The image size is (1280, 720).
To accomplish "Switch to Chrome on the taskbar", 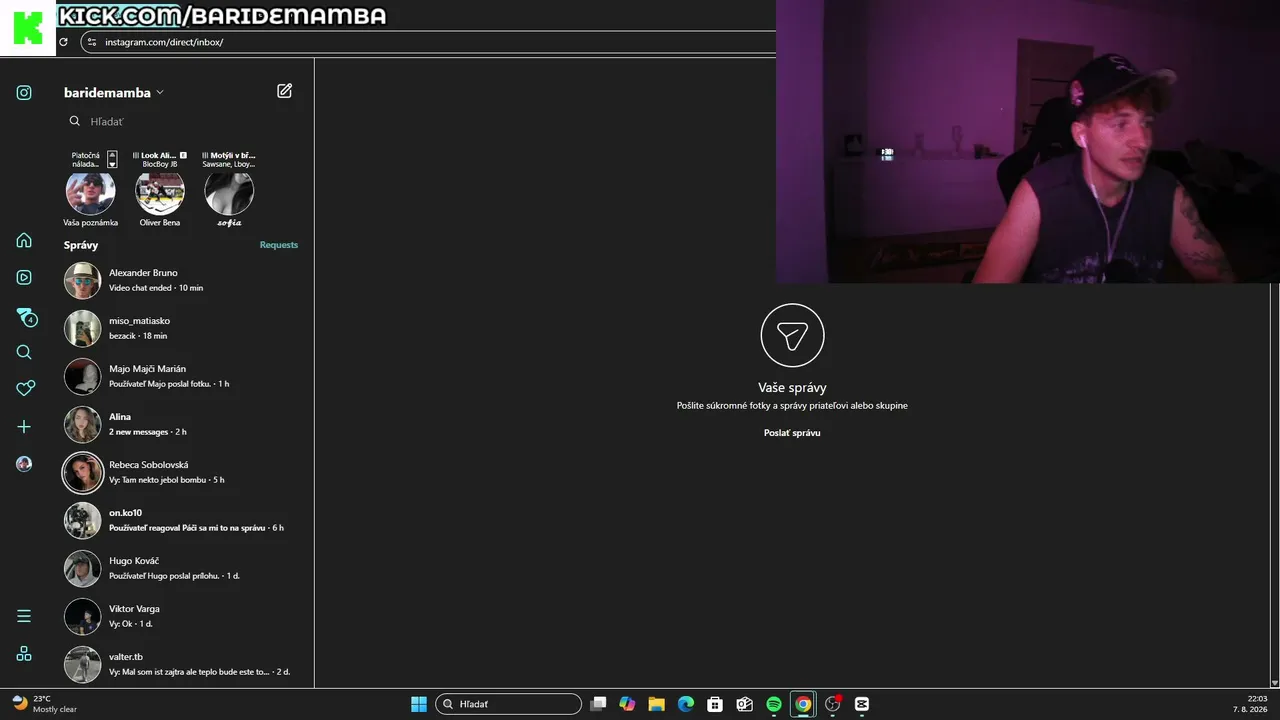I will [803, 704].
